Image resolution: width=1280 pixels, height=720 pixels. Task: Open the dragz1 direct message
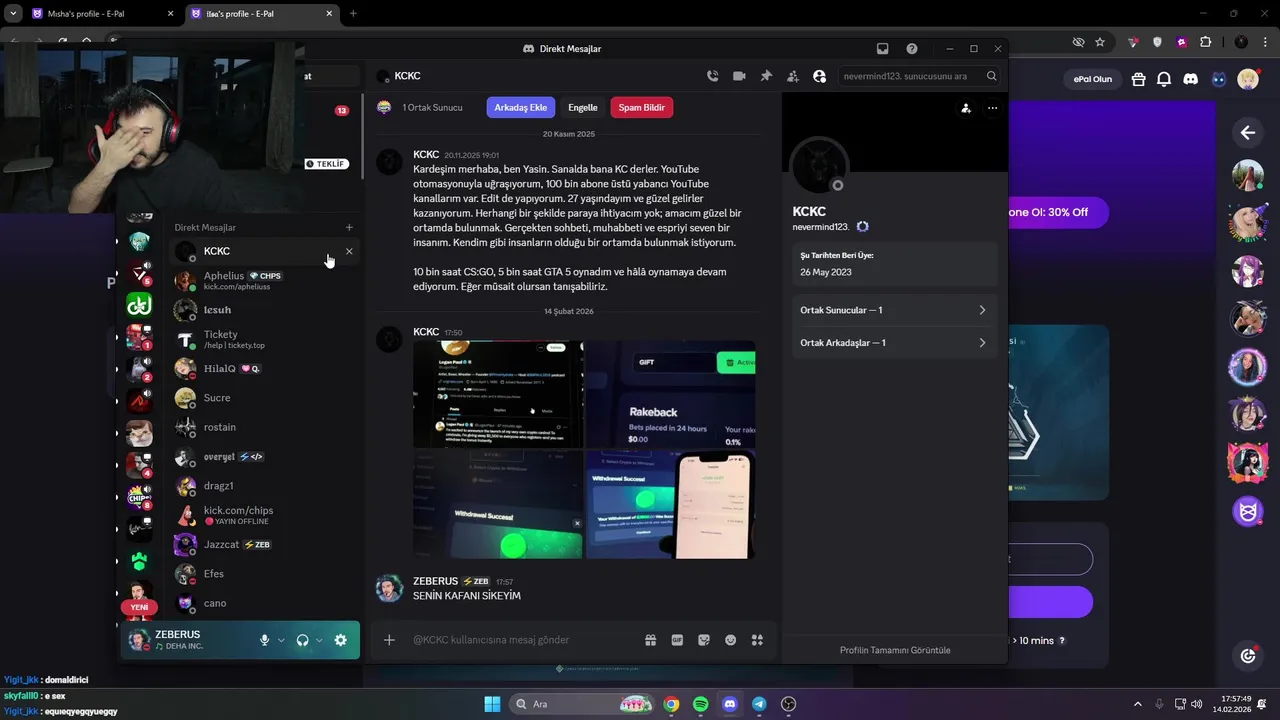point(265,486)
